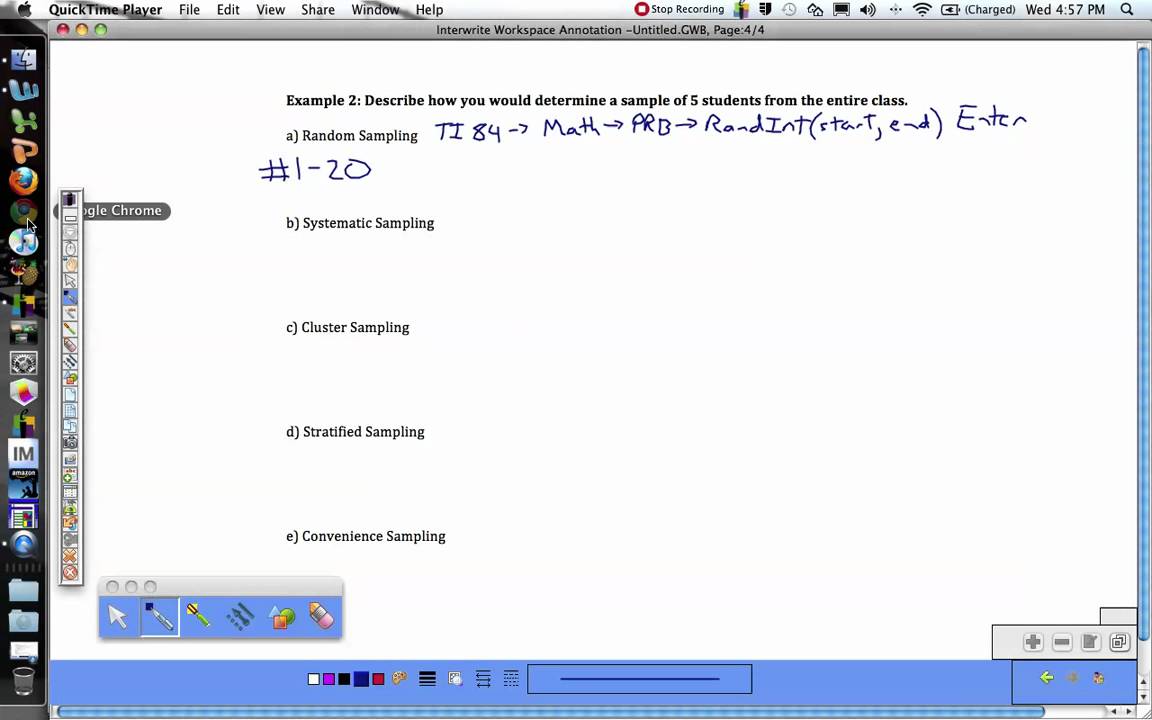Select the black color swatch
Viewport: 1152px width, 720px height.
(344, 679)
